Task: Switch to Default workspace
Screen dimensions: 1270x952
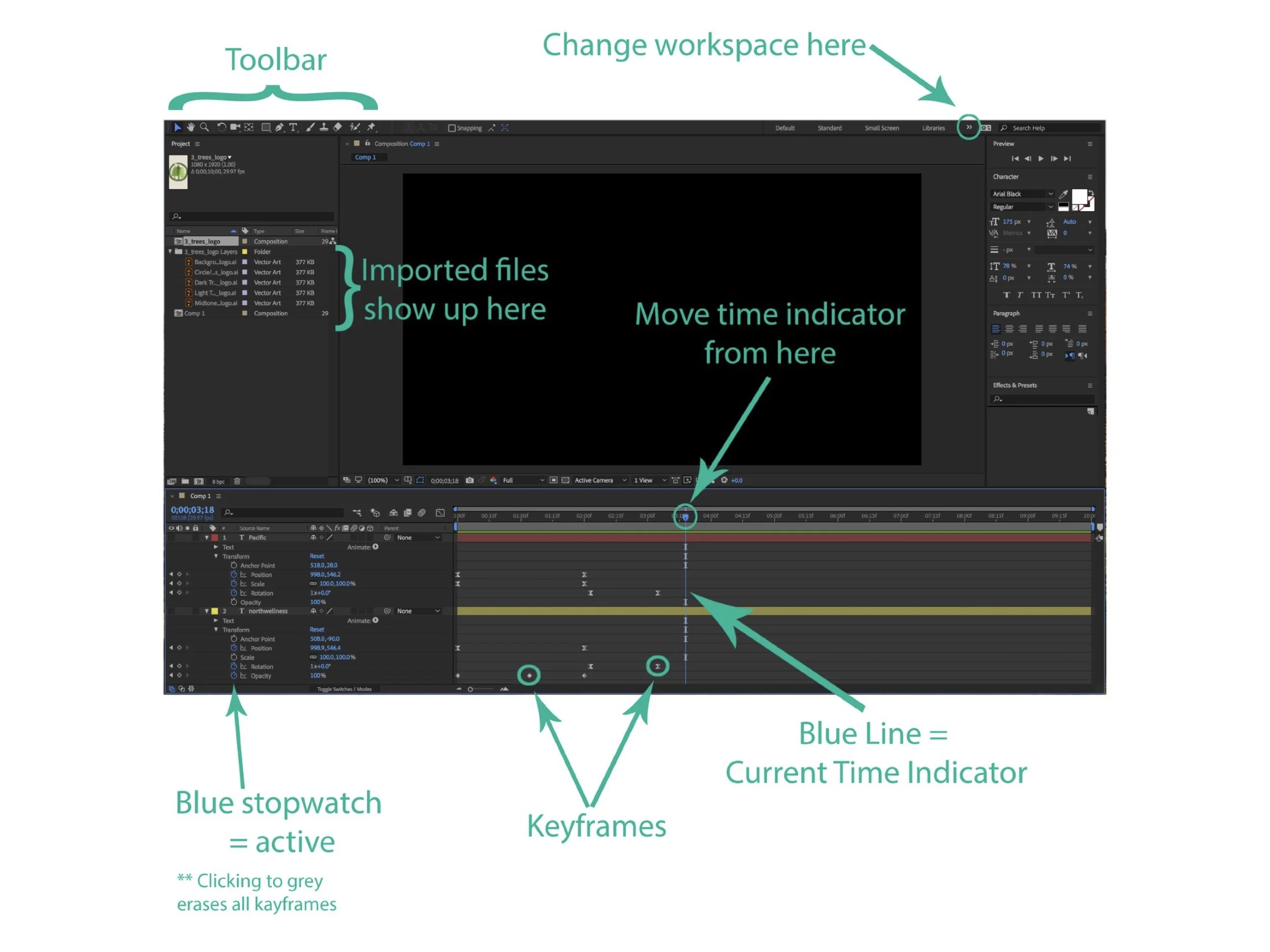Action: coord(785,128)
